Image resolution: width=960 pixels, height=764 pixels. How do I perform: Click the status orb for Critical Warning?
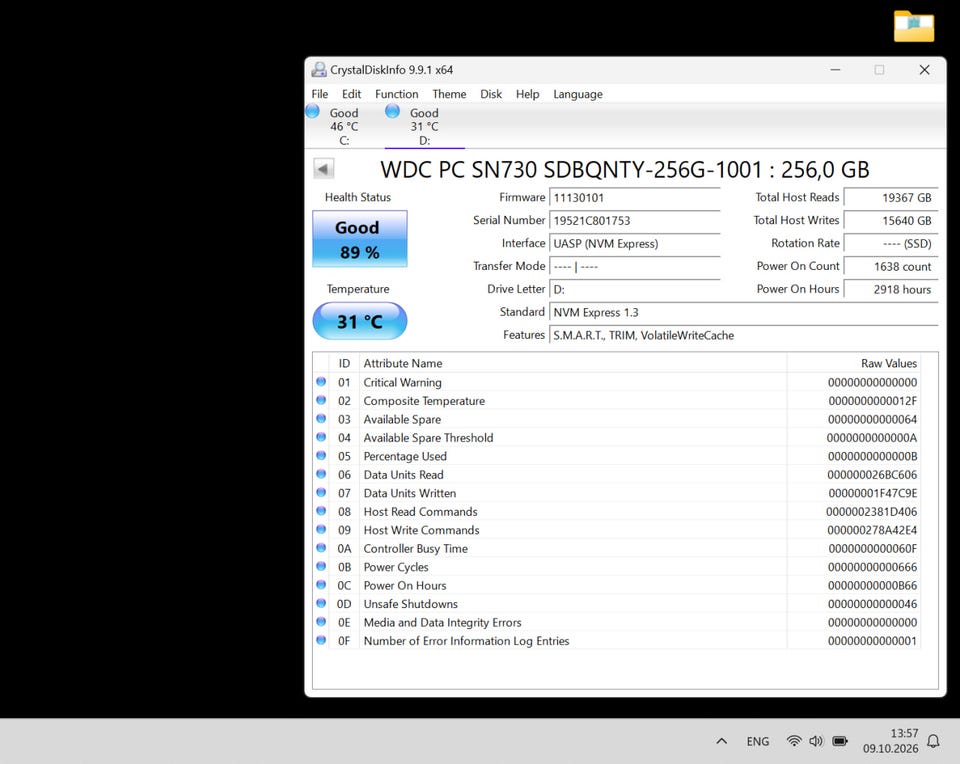[321, 382]
